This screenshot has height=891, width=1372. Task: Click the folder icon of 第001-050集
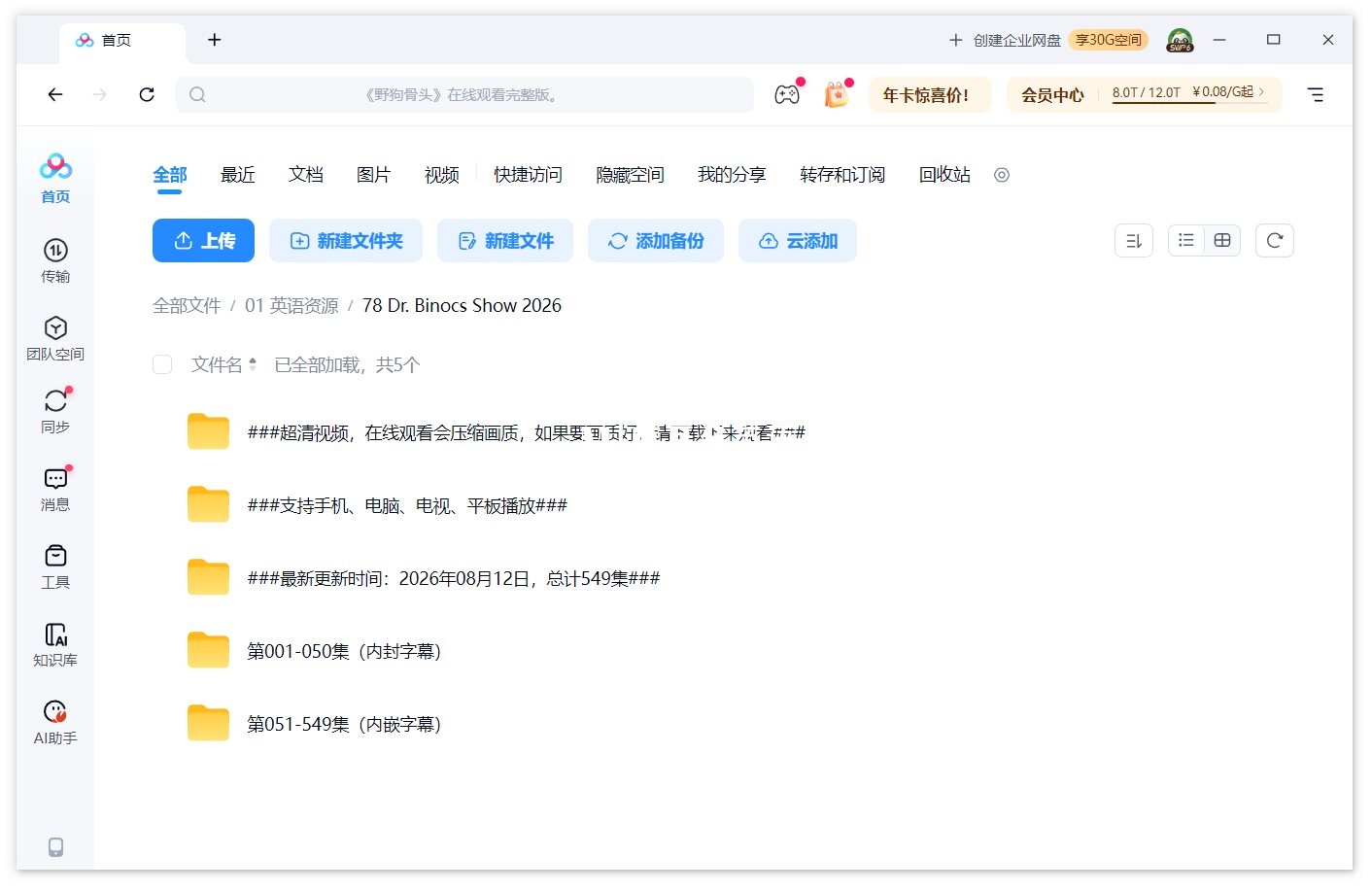point(208,650)
